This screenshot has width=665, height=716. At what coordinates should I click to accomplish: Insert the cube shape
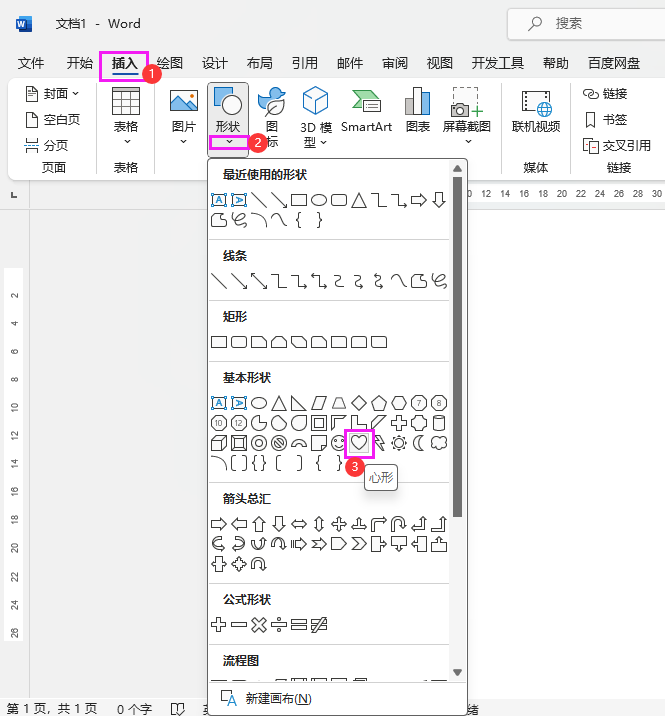click(219, 443)
